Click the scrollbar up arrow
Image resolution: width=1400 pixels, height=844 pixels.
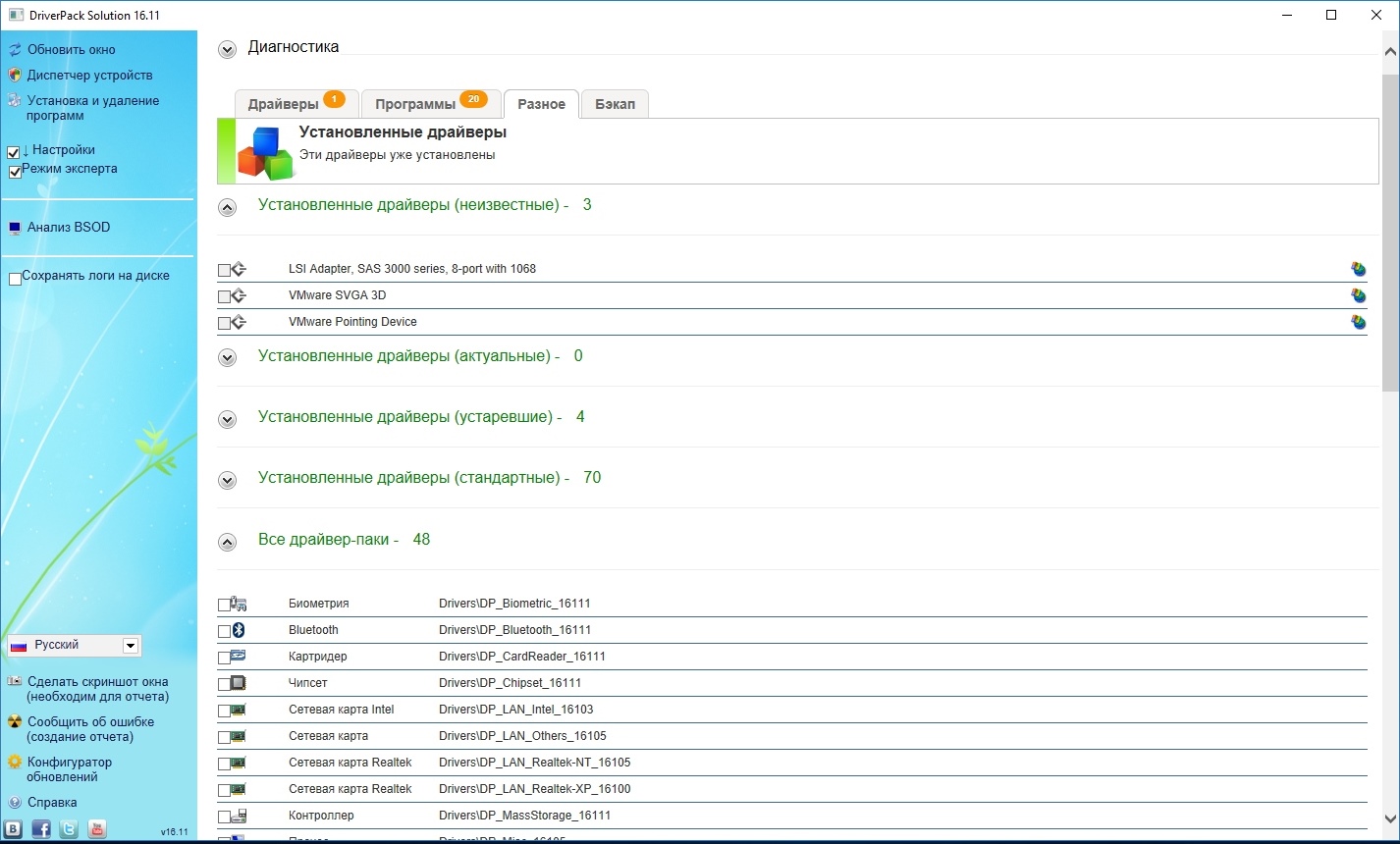(x=1390, y=50)
